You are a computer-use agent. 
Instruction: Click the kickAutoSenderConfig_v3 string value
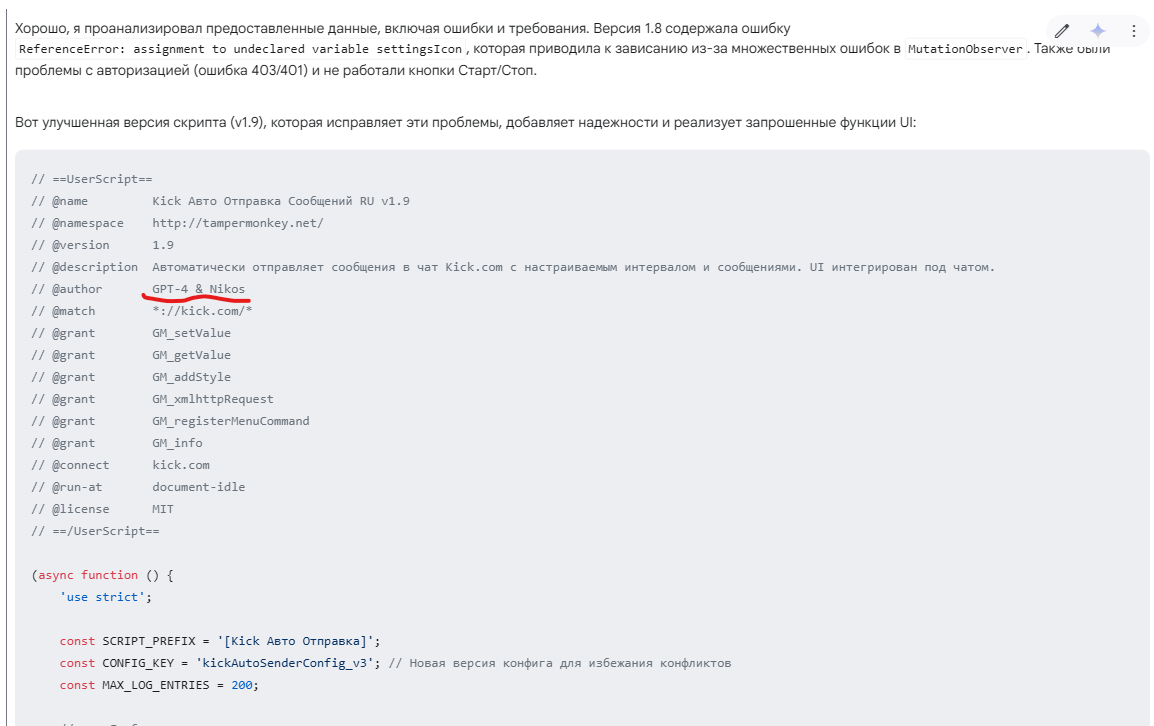pos(284,663)
